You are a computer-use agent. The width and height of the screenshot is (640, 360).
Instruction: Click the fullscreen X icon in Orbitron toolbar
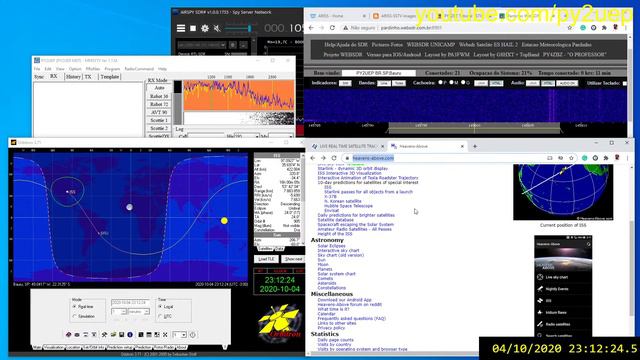click(x=165, y=335)
